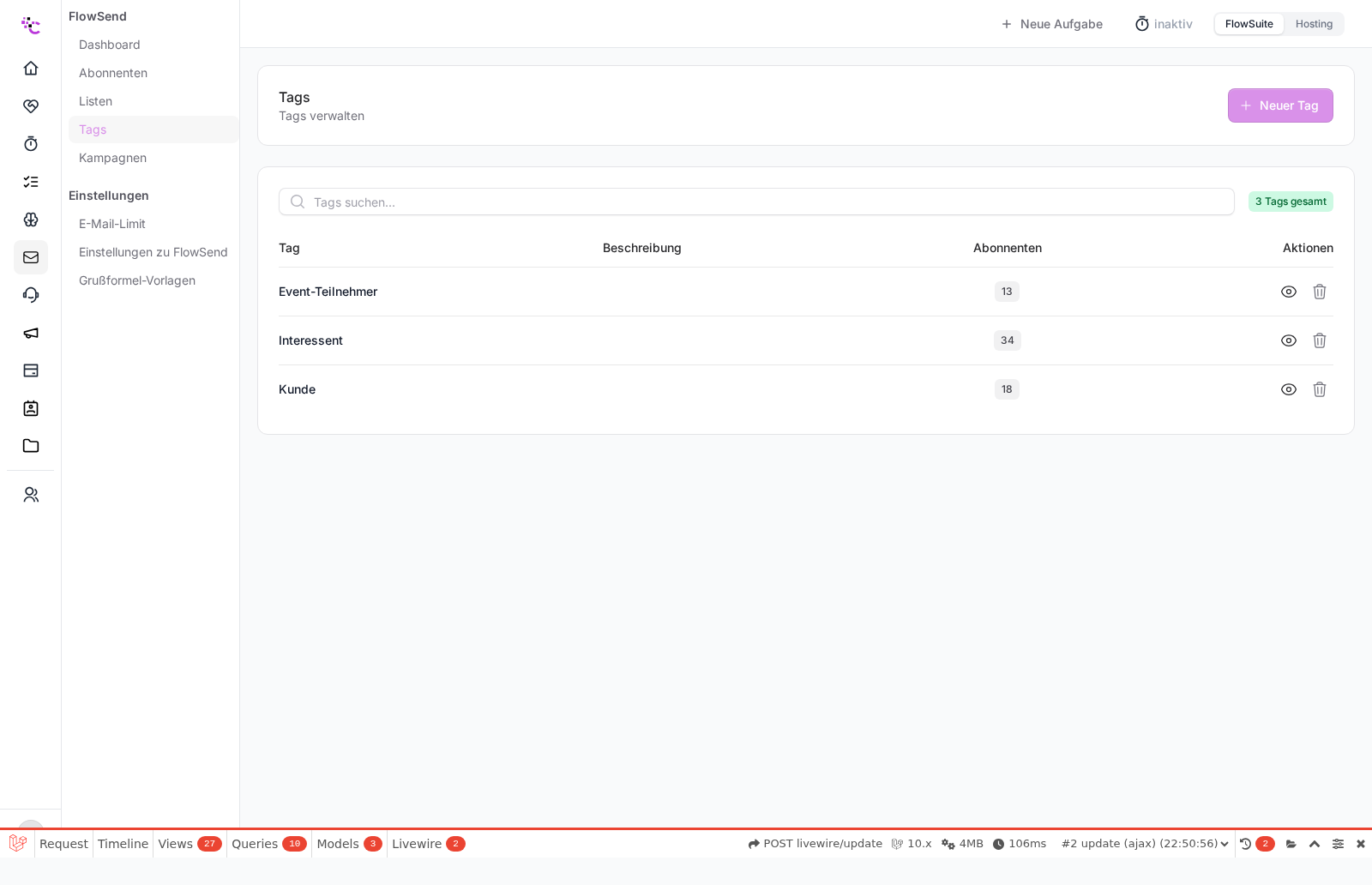Collapse the debugbar with the chevron up icon

tap(1315, 844)
